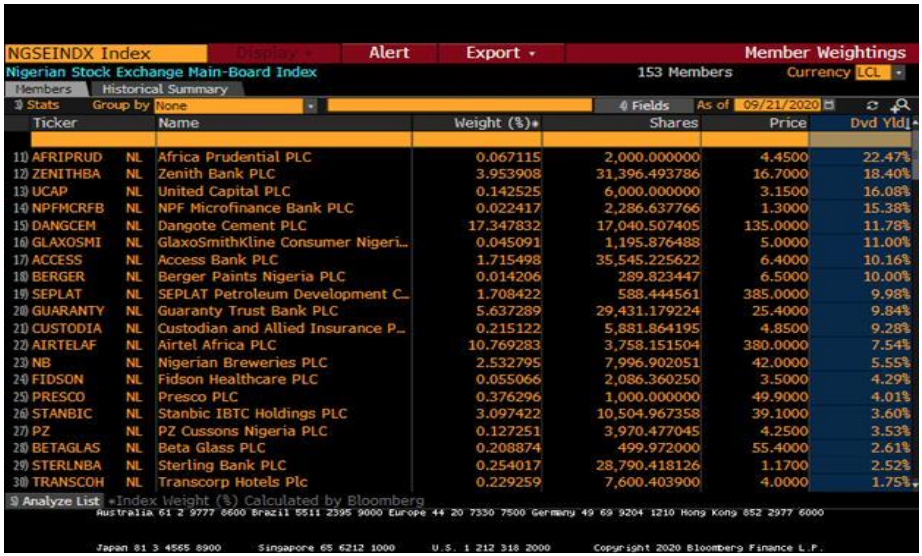922x556 pixels.
Task: Click the NGSEINDX Index security field
Action: [80, 53]
